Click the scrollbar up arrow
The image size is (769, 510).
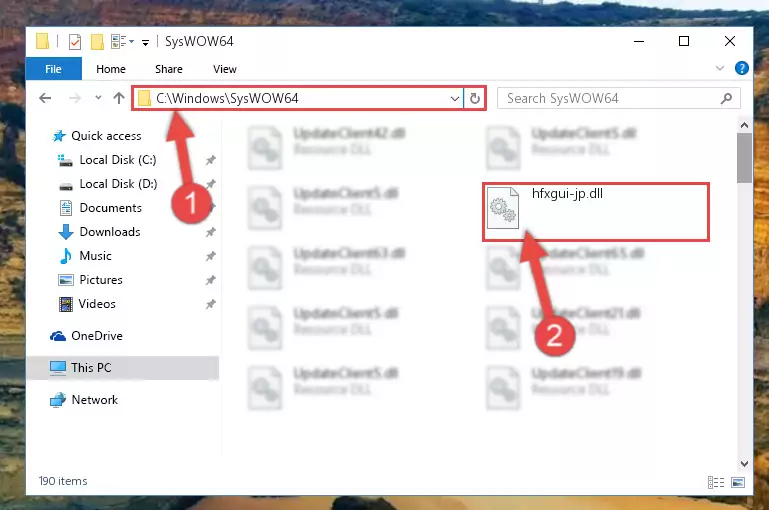[744, 126]
